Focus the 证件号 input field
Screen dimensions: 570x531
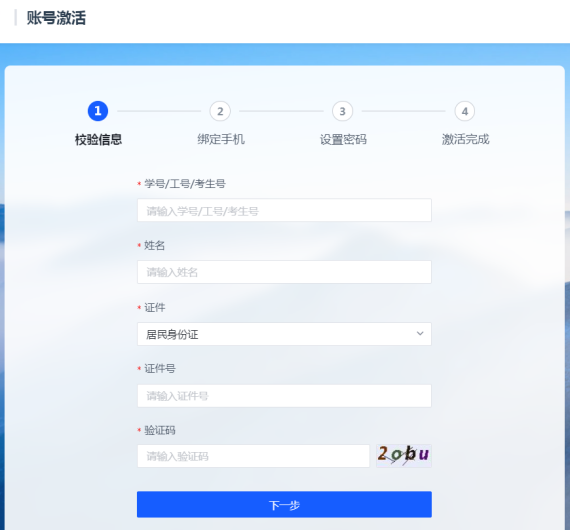(284, 396)
